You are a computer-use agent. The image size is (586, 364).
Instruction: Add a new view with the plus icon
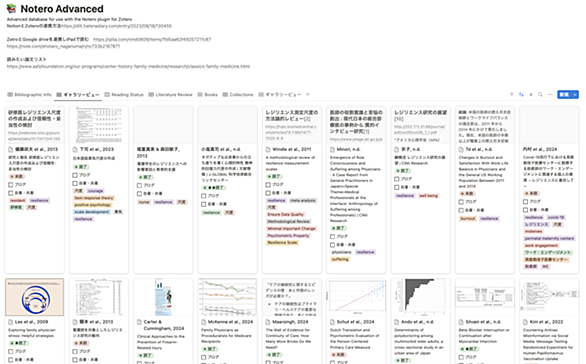point(308,95)
